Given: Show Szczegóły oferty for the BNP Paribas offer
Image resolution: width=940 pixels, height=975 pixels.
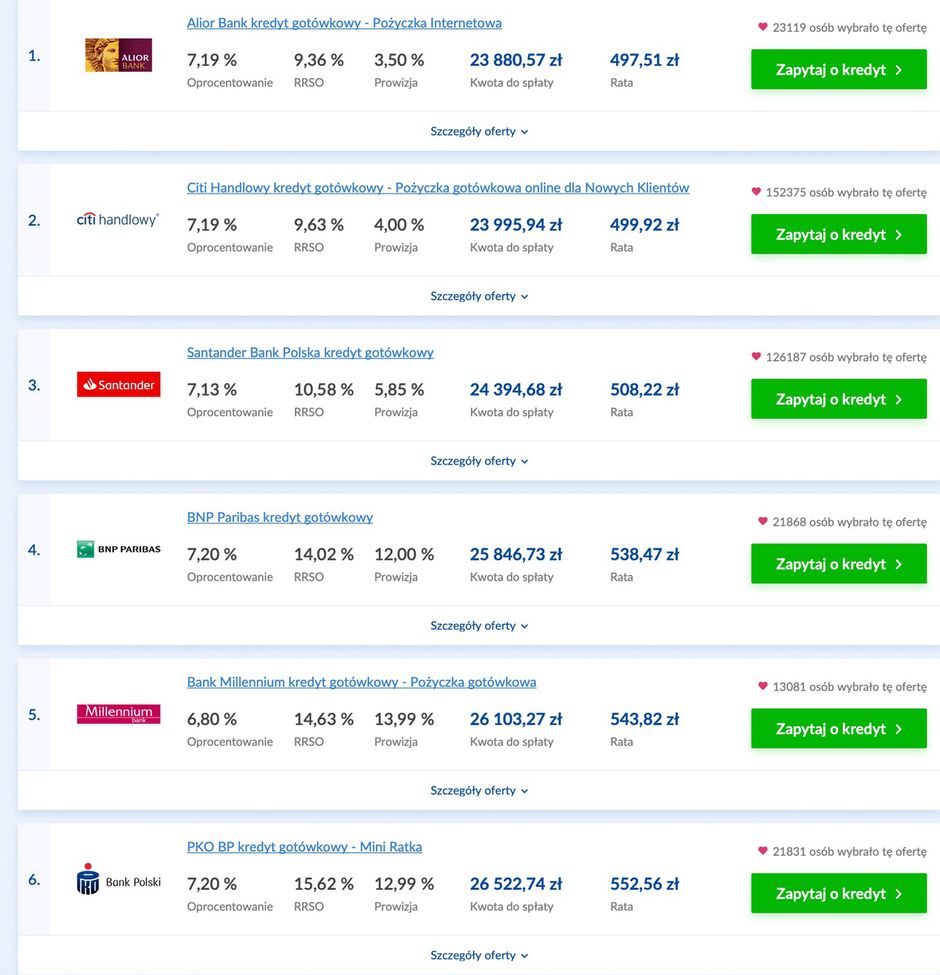Looking at the screenshot, I should click(x=479, y=626).
